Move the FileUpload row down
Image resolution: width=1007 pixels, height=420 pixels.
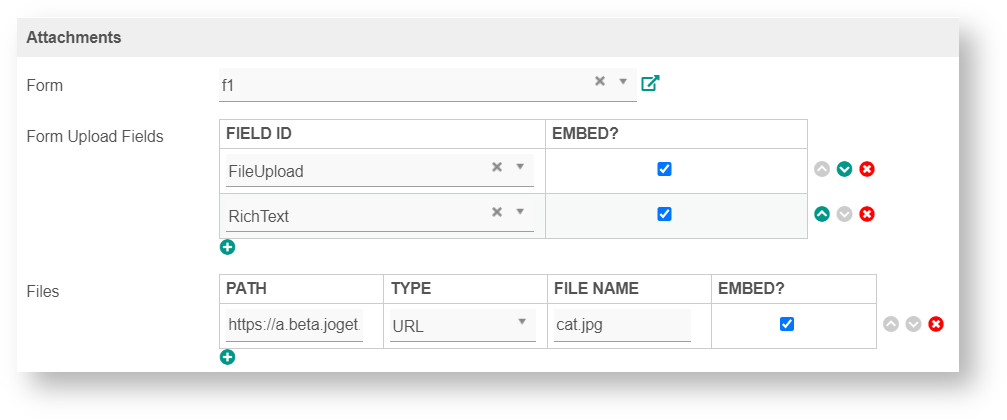[x=844, y=169]
